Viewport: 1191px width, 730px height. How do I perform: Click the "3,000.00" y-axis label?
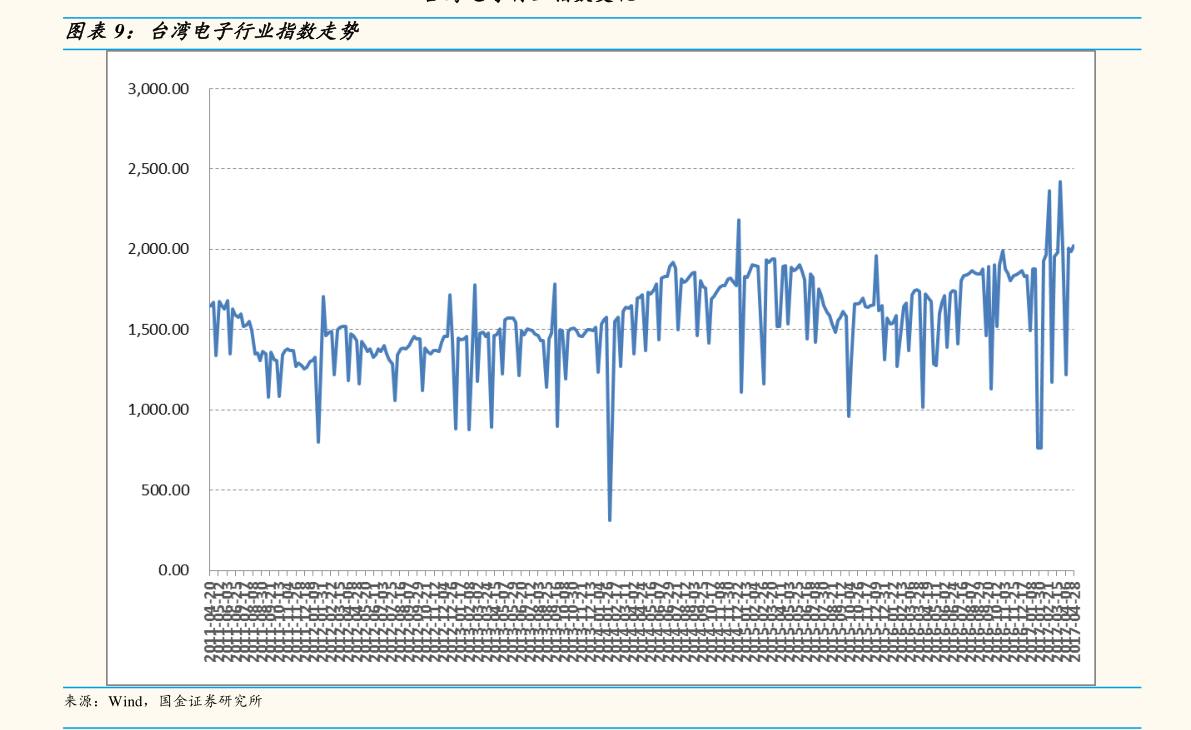click(158, 89)
